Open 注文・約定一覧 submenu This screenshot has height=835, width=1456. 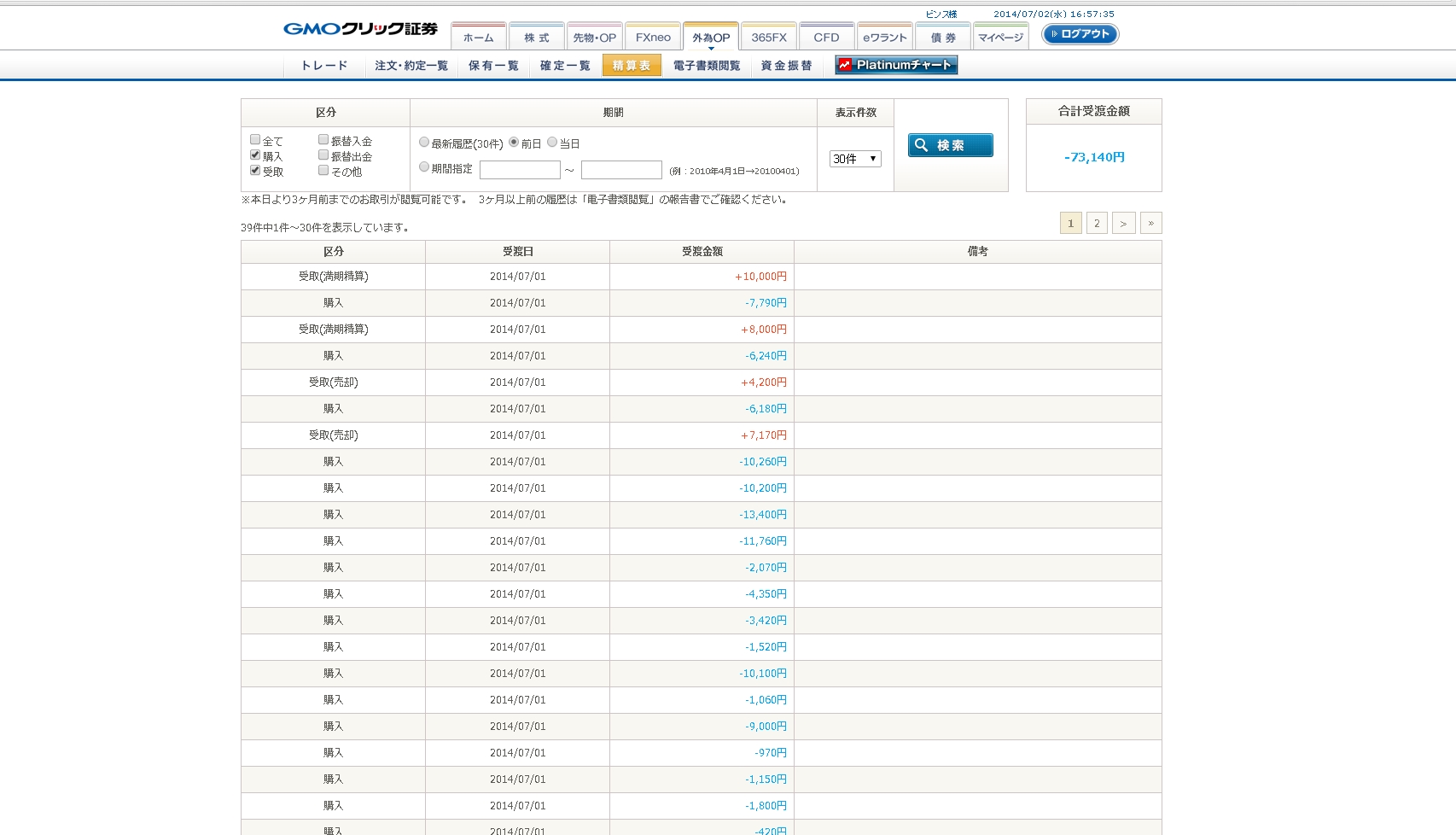411,66
